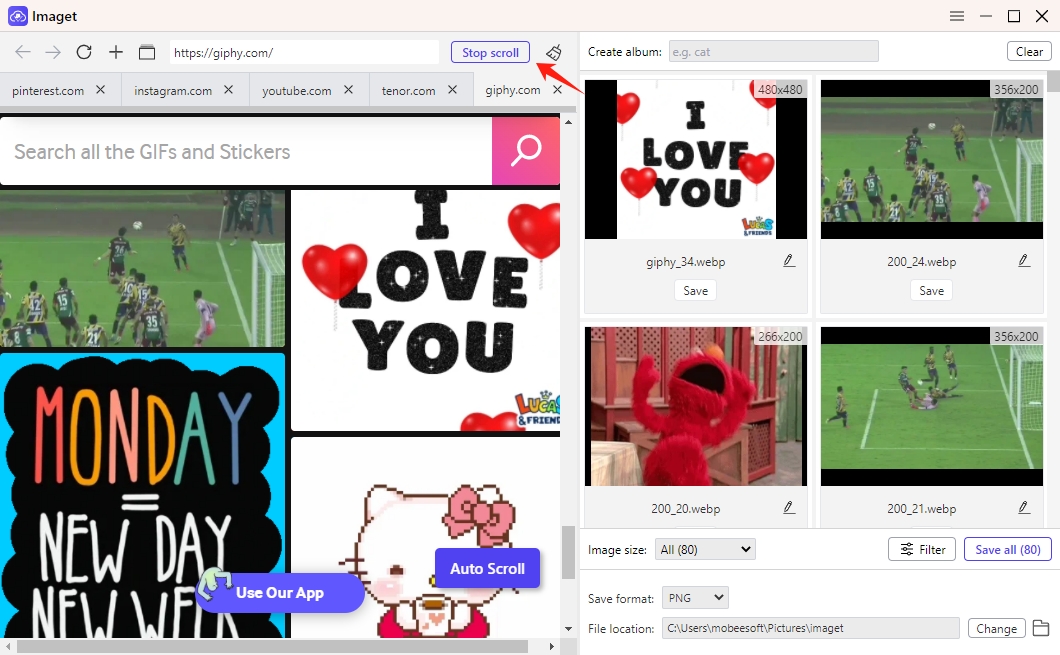
Task: Click the results panel vertical scrollbar
Action: tap(1054, 81)
